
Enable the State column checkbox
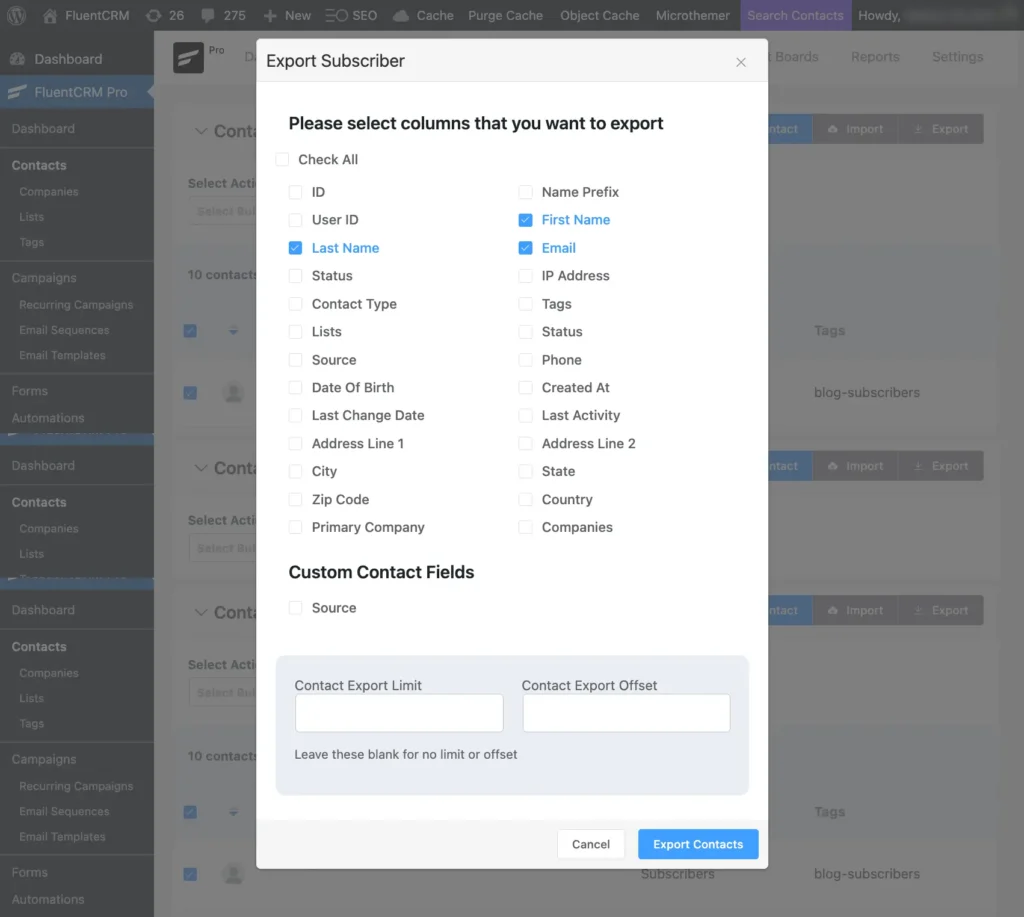pos(525,471)
